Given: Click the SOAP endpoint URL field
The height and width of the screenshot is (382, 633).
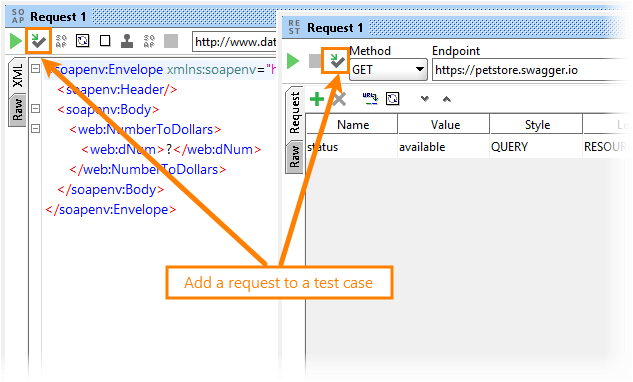Looking at the screenshot, I should [235, 42].
